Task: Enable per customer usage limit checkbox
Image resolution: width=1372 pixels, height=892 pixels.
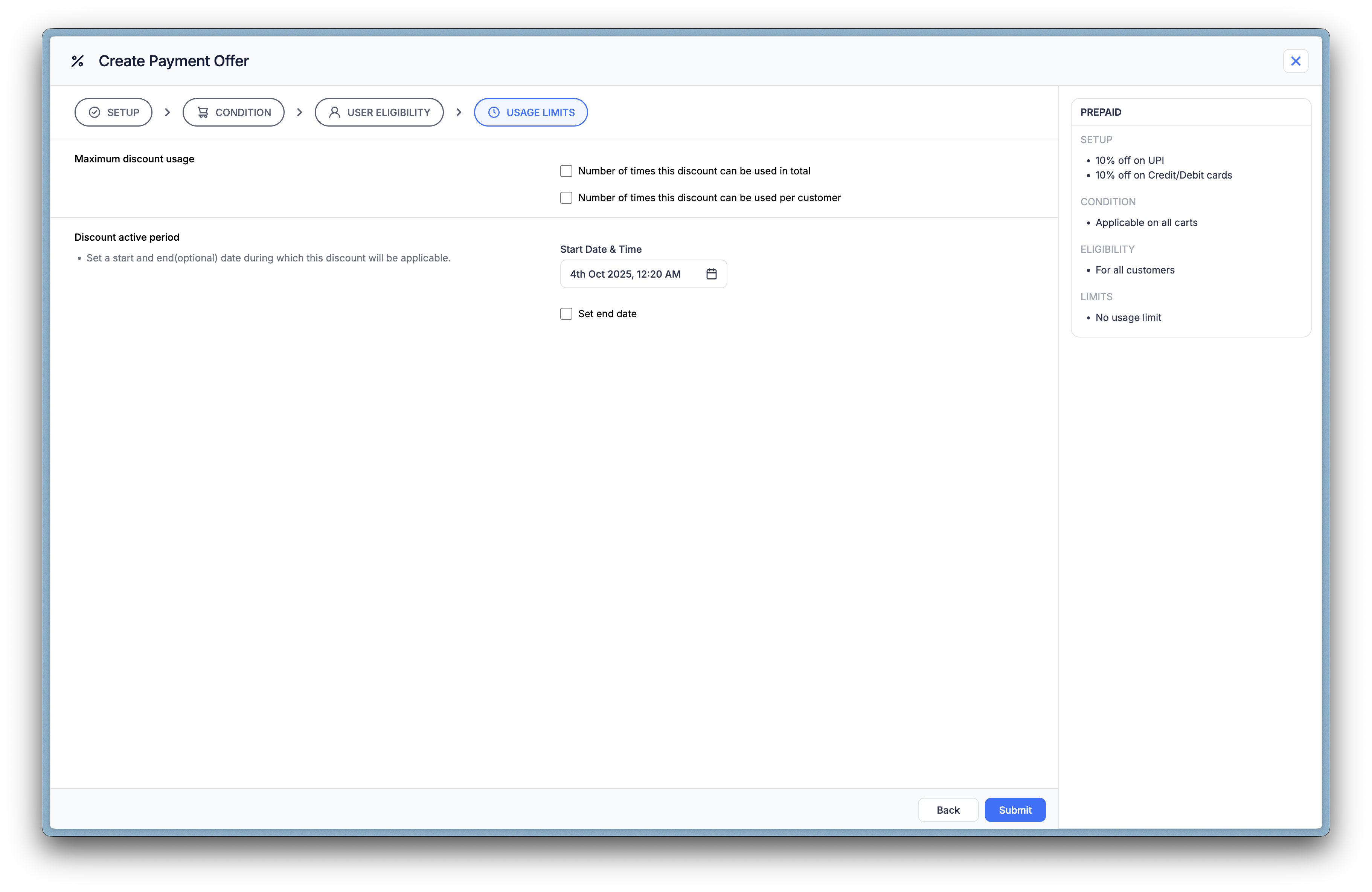Action: pyautogui.click(x=566, y=198)
